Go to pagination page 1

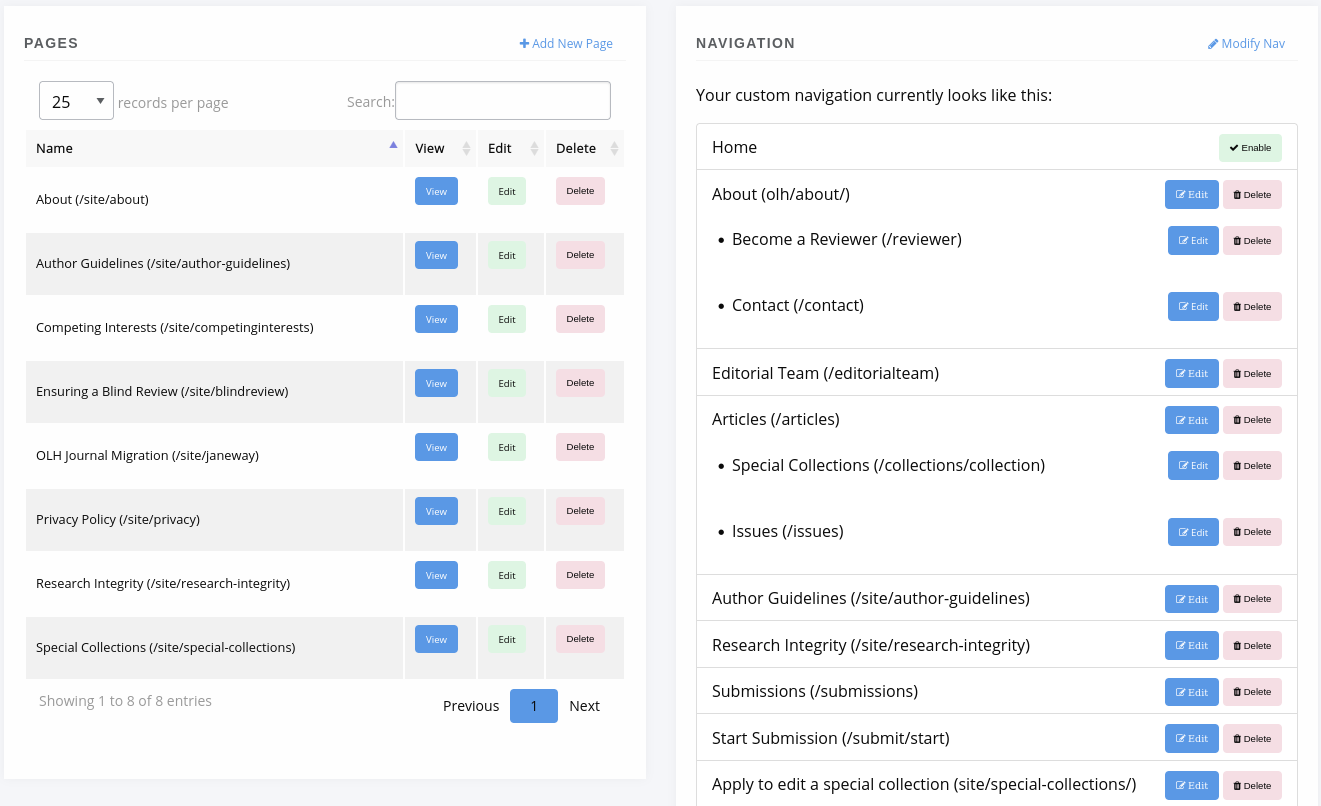[x=533, y=706]
